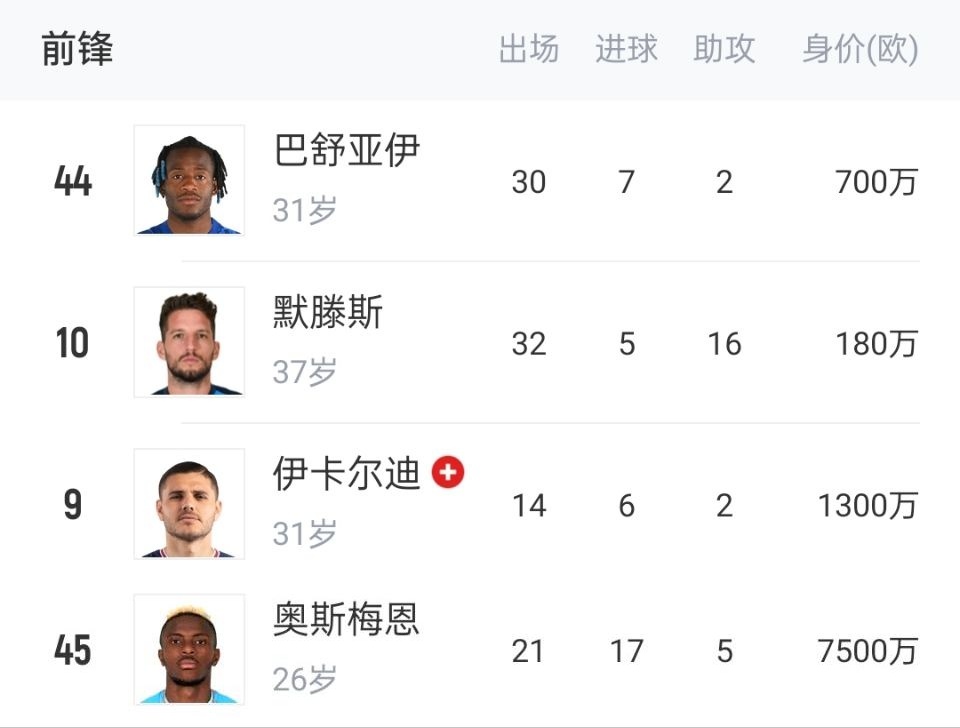Open 奥斯梅恩 player photo
This screenshot has height=728, width=960.
coord(189,649)
